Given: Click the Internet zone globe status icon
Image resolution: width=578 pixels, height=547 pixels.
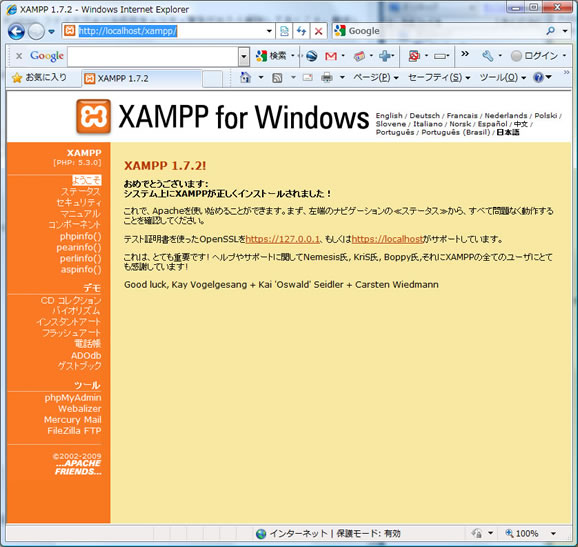Looking at the screenshot, I should click(261, 534).
